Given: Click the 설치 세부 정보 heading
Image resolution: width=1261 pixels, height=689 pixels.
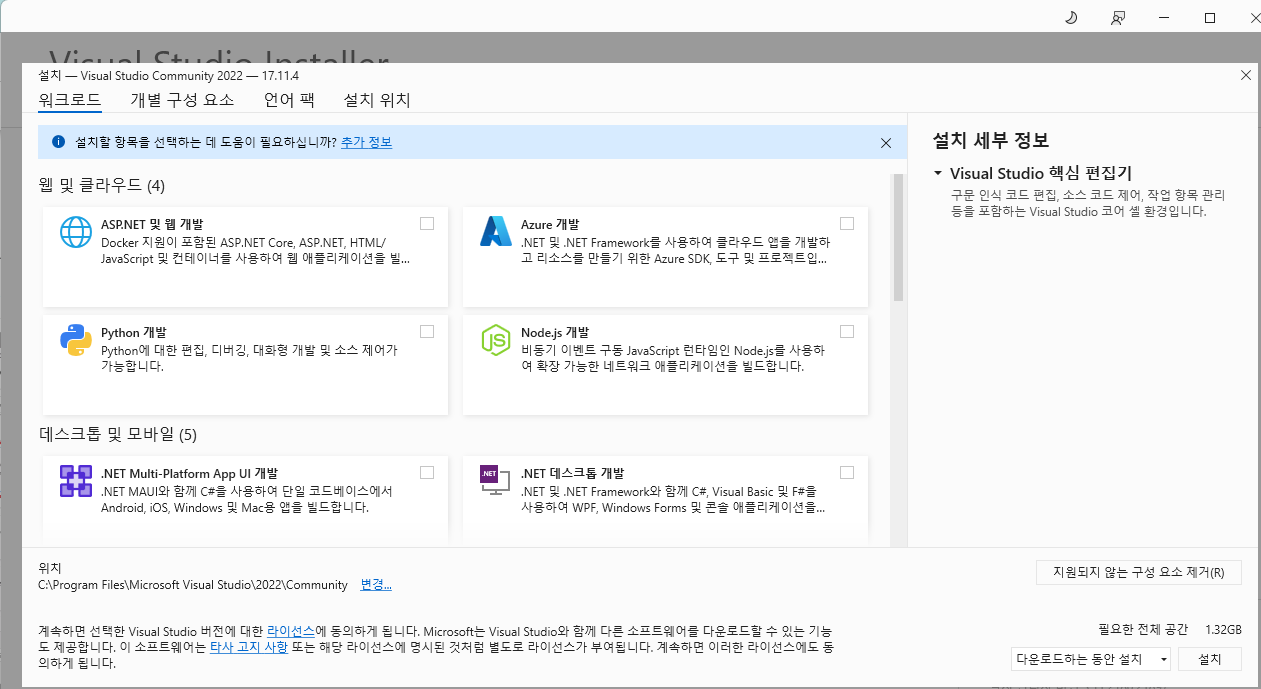Looking at the screenshot, I should 990,141.
